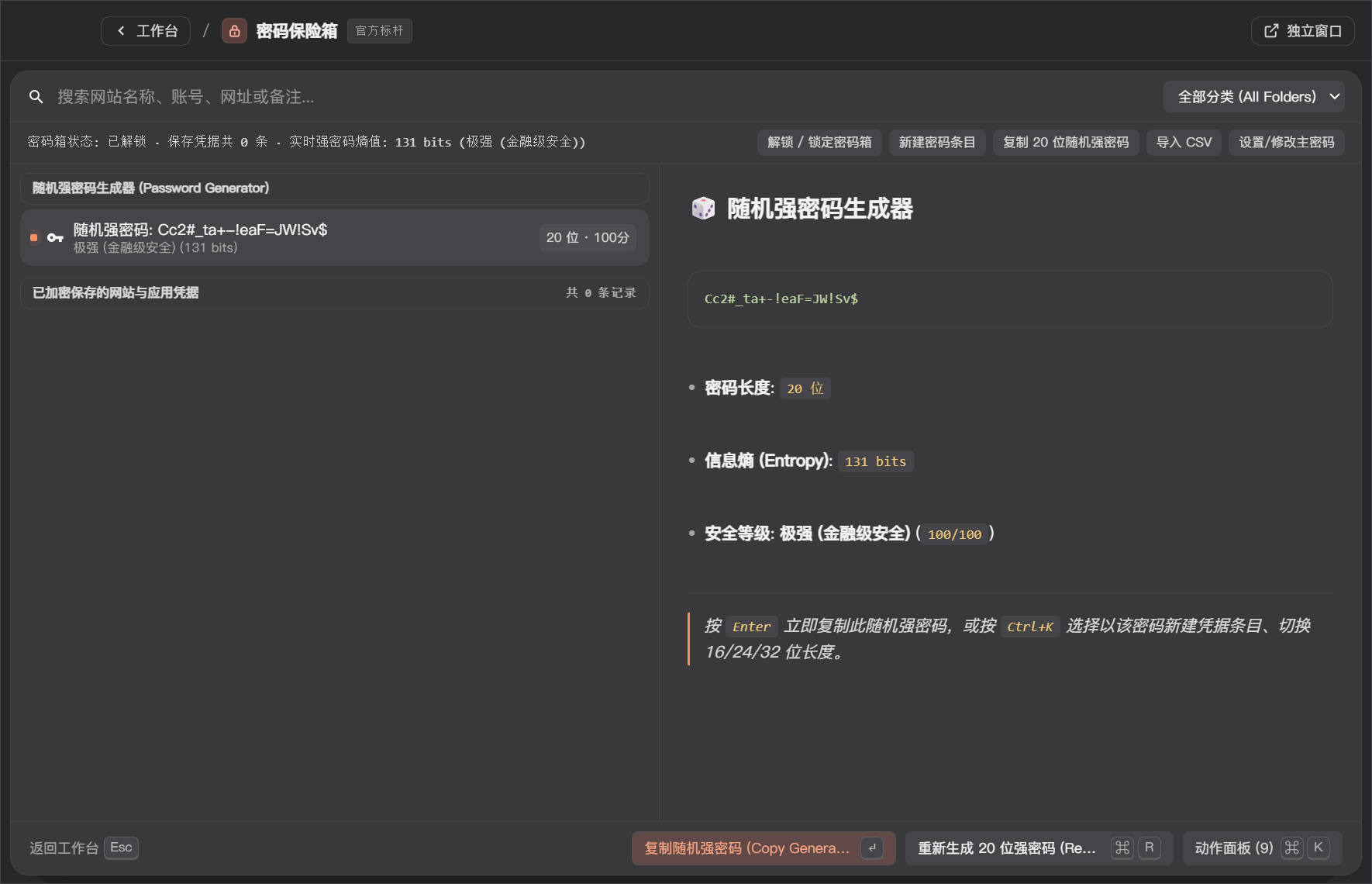Click 复制 20 位随机强密码 button

1066,143
